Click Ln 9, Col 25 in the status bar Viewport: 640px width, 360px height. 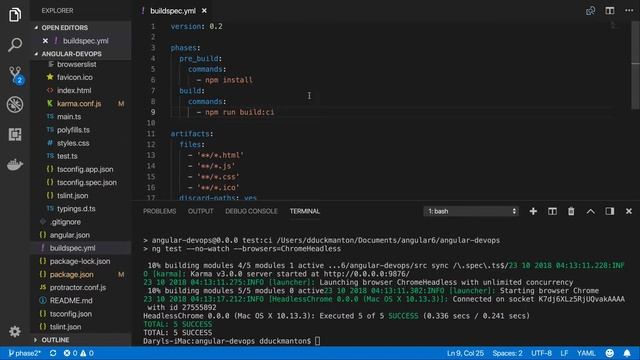[x=465, y=353]
